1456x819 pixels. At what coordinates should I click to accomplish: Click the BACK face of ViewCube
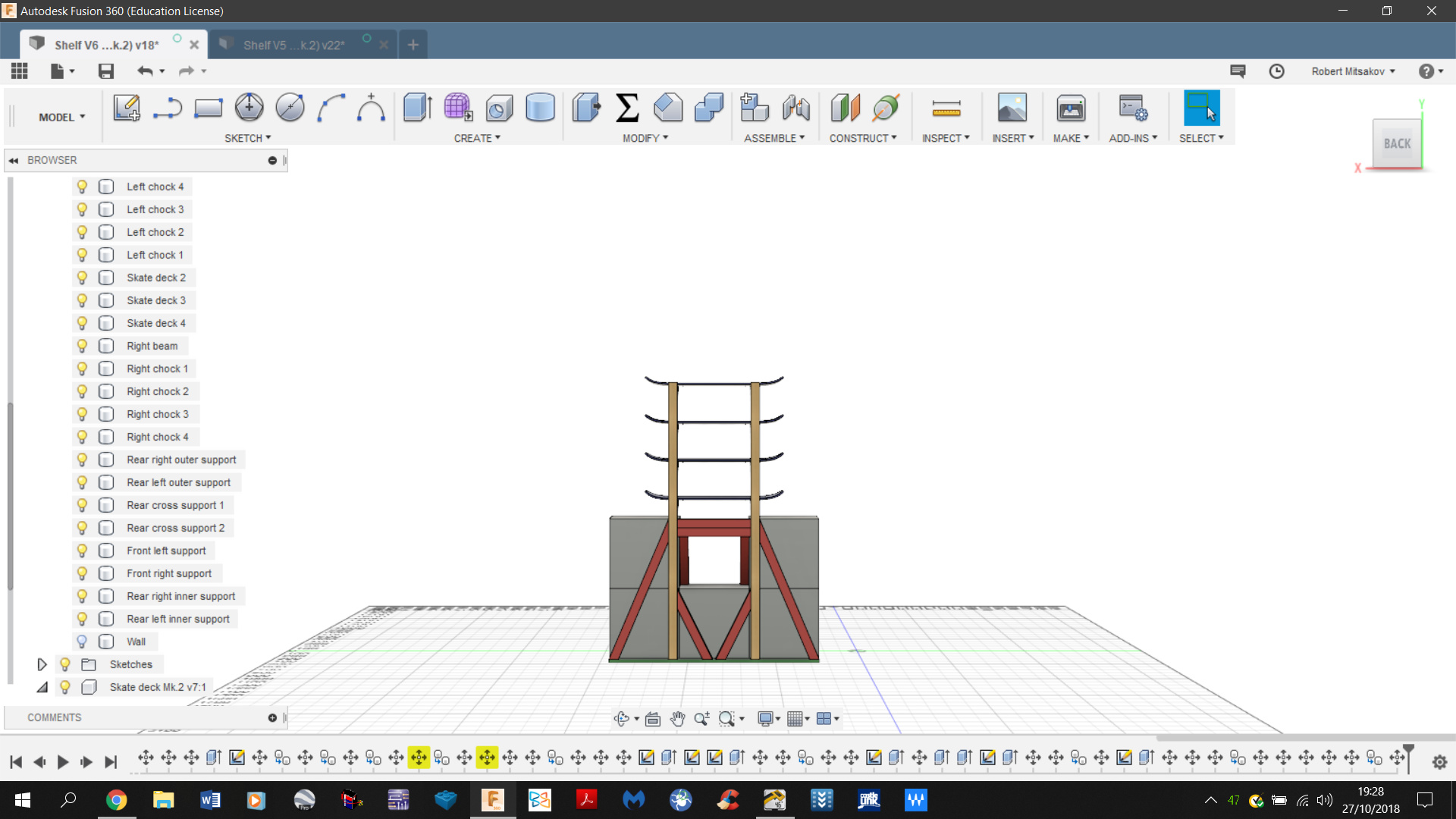(x=1397, y=143)
